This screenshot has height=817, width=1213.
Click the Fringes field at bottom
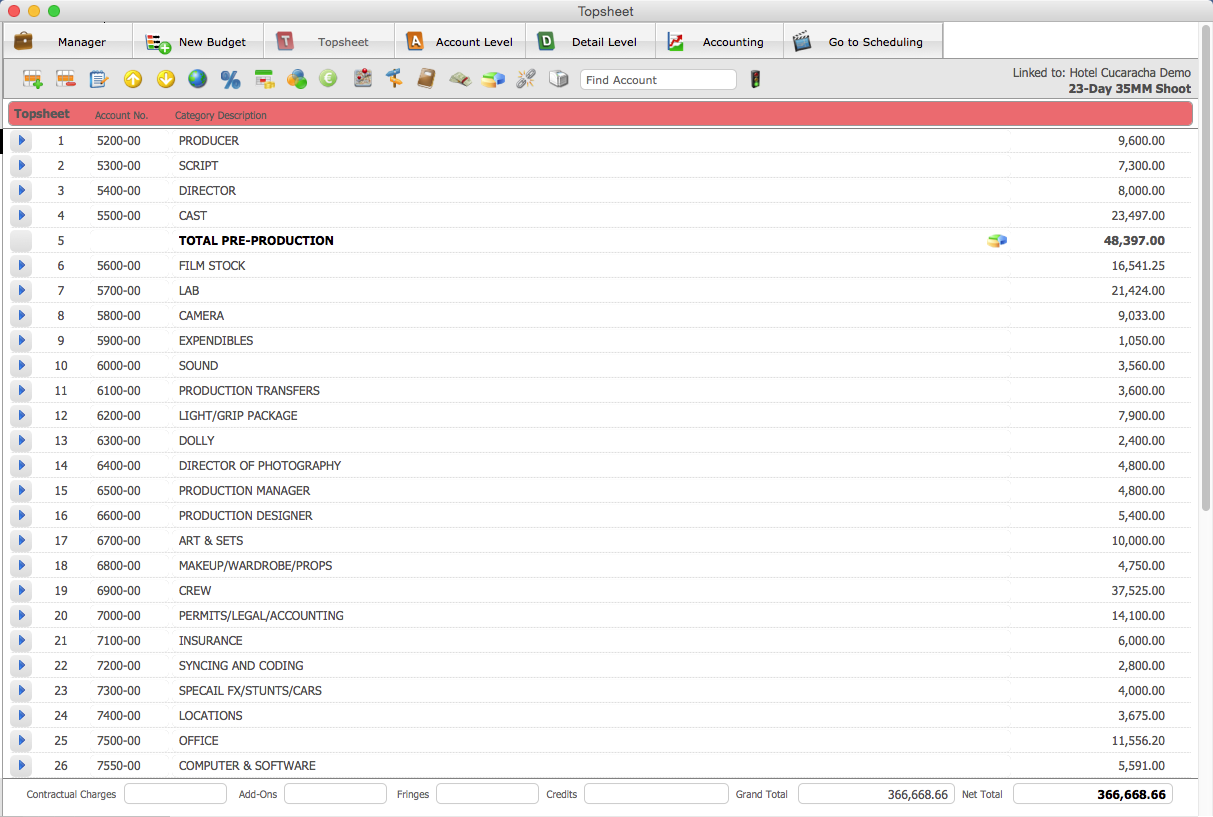click(487, 794)
